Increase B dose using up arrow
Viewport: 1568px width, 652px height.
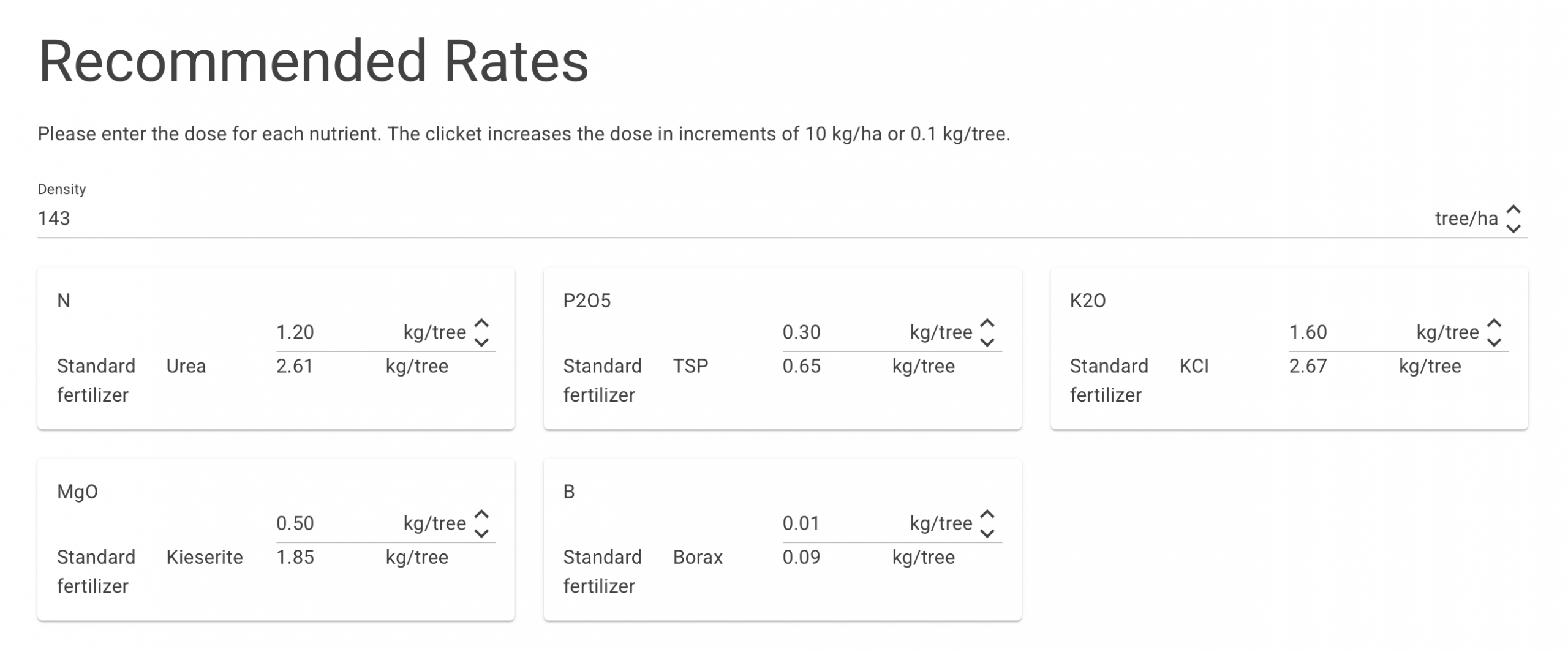[x=987, y=514]
